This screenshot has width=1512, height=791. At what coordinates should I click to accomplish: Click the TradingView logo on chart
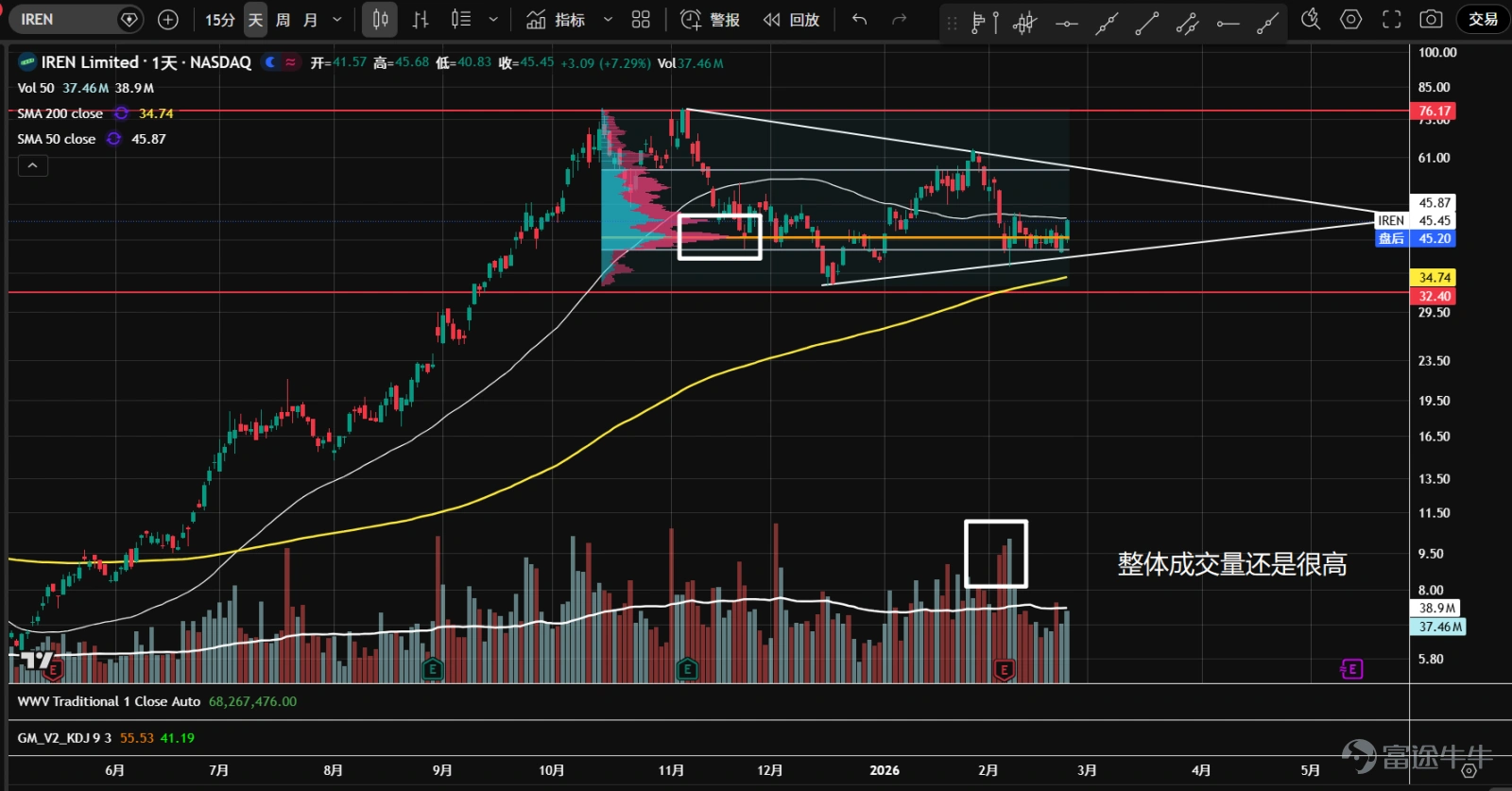coord(38,660)
